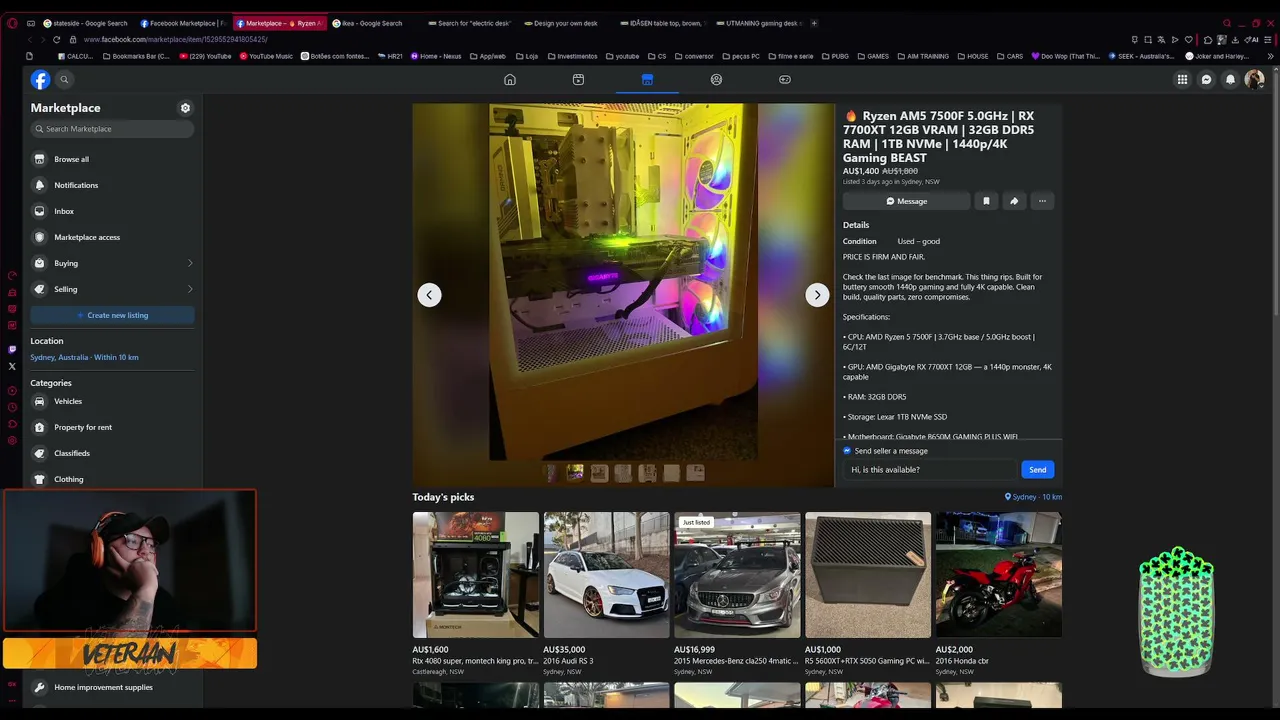
Task: Click Create new listing
Action: point(112,315)
